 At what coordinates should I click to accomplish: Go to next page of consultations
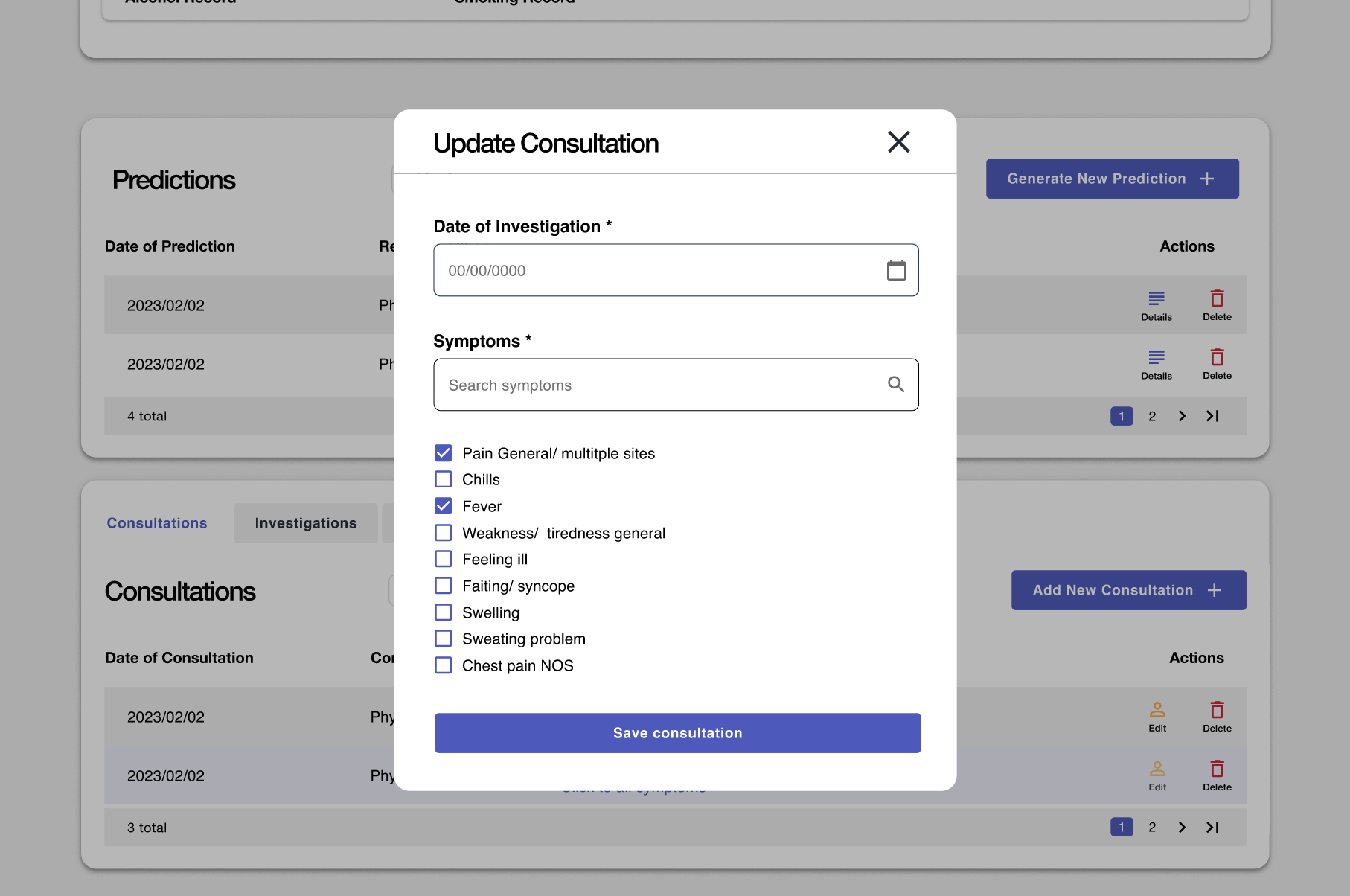pyautogui.click(x=1182, y=827)
